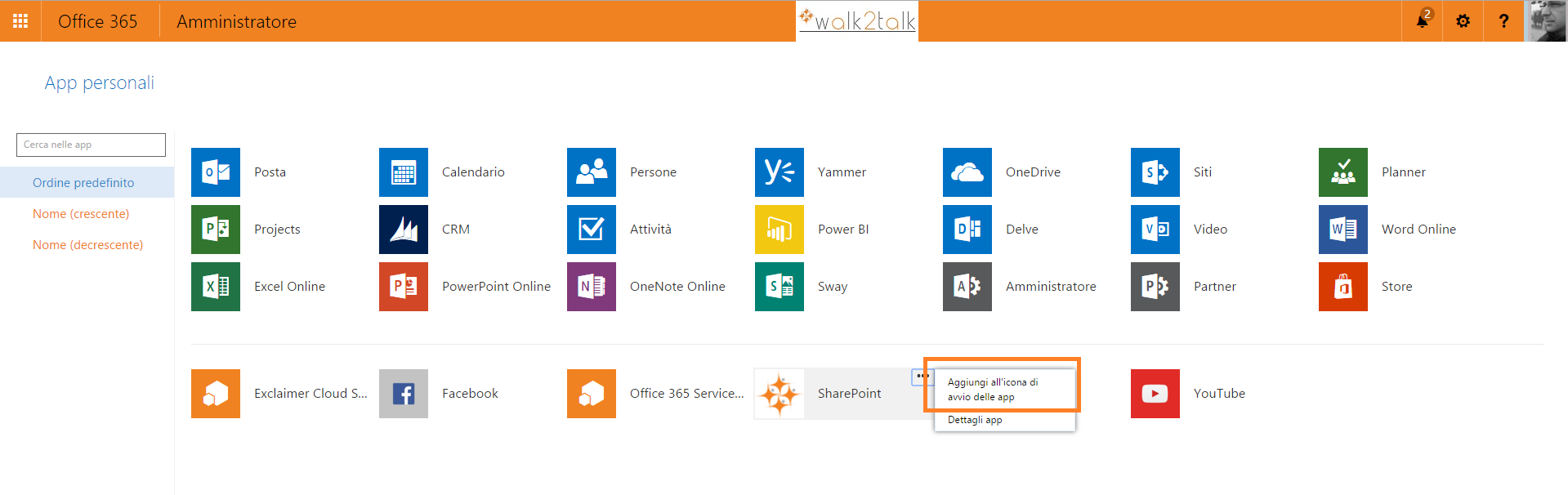Click the OneDrive label text
Viewport: 1568px width, 495px height.
click(x=1034, y=172)
